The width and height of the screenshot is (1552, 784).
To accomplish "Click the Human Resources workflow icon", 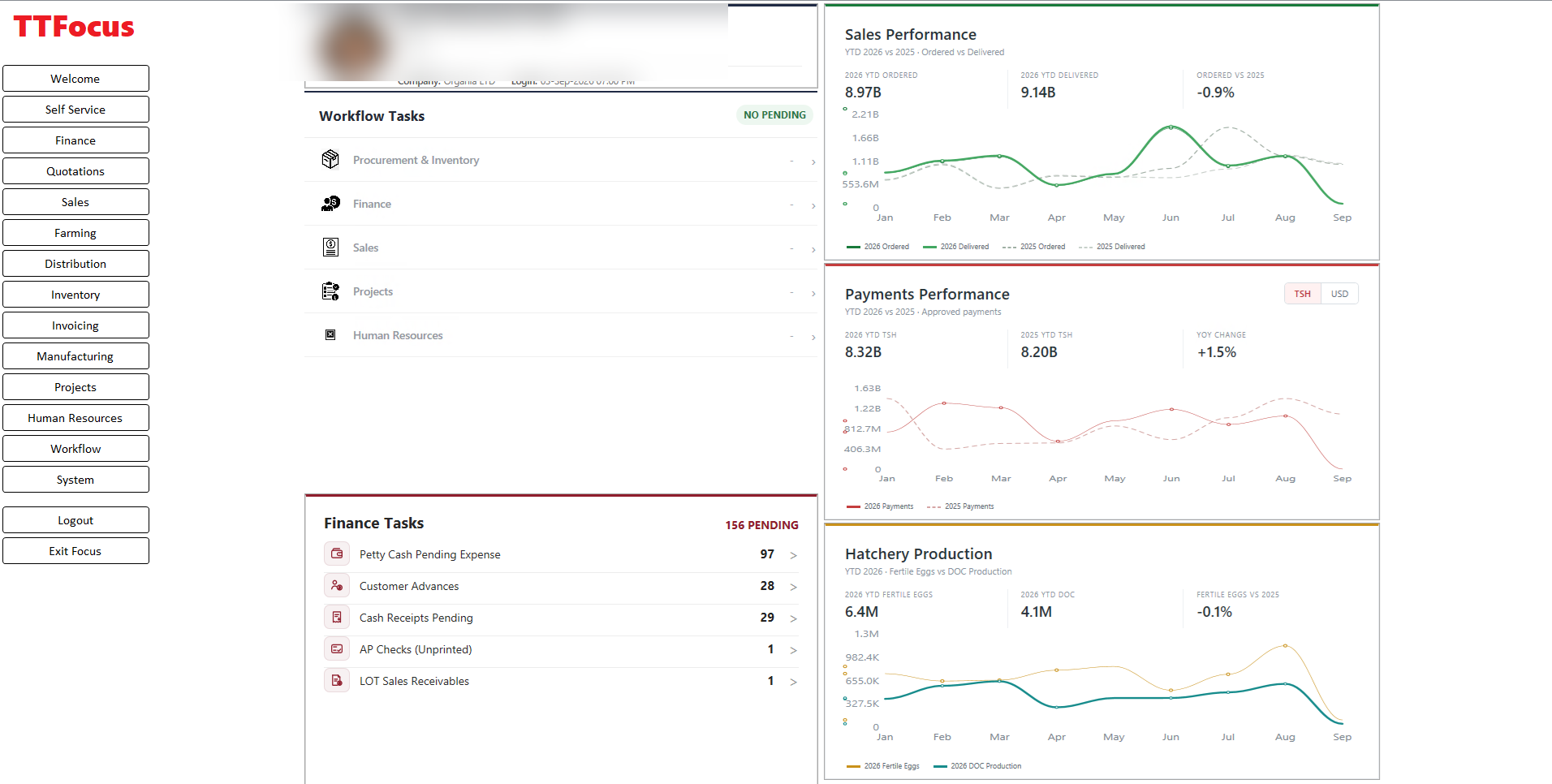I will tap(330, 334).
